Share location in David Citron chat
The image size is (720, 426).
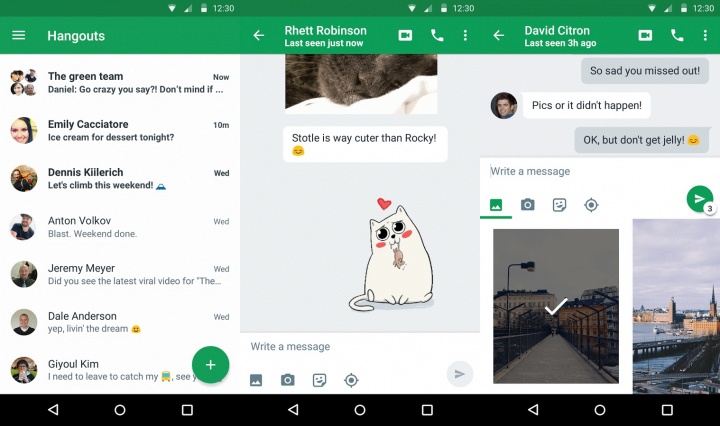tap(591, 205)
